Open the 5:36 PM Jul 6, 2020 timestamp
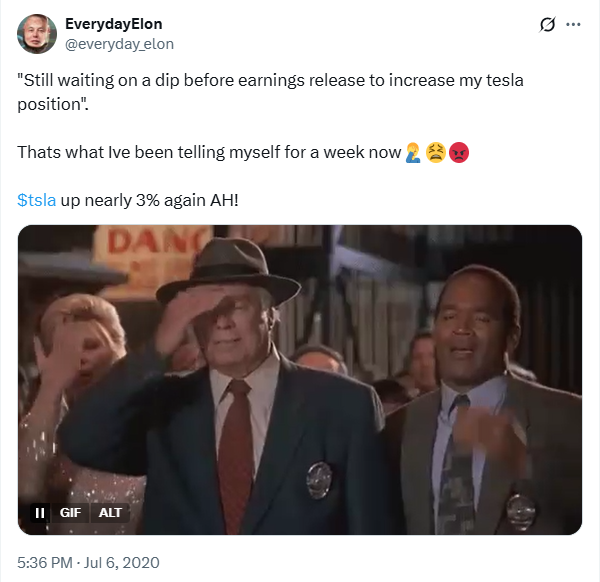The image size is (600, 582). [x=89, y=562]
